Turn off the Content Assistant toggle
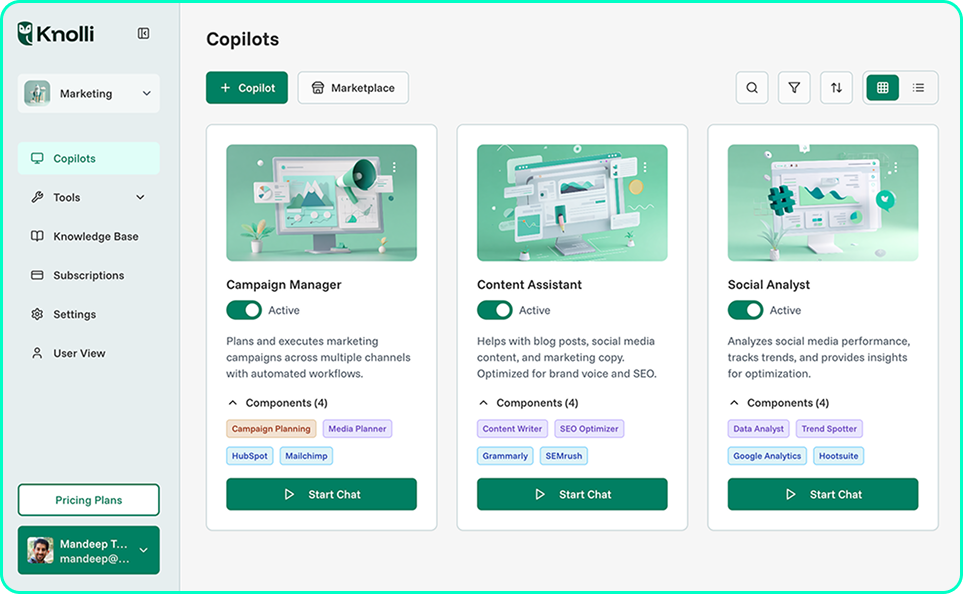This screenshot has width=963, height=594. (x=494, y=310)
